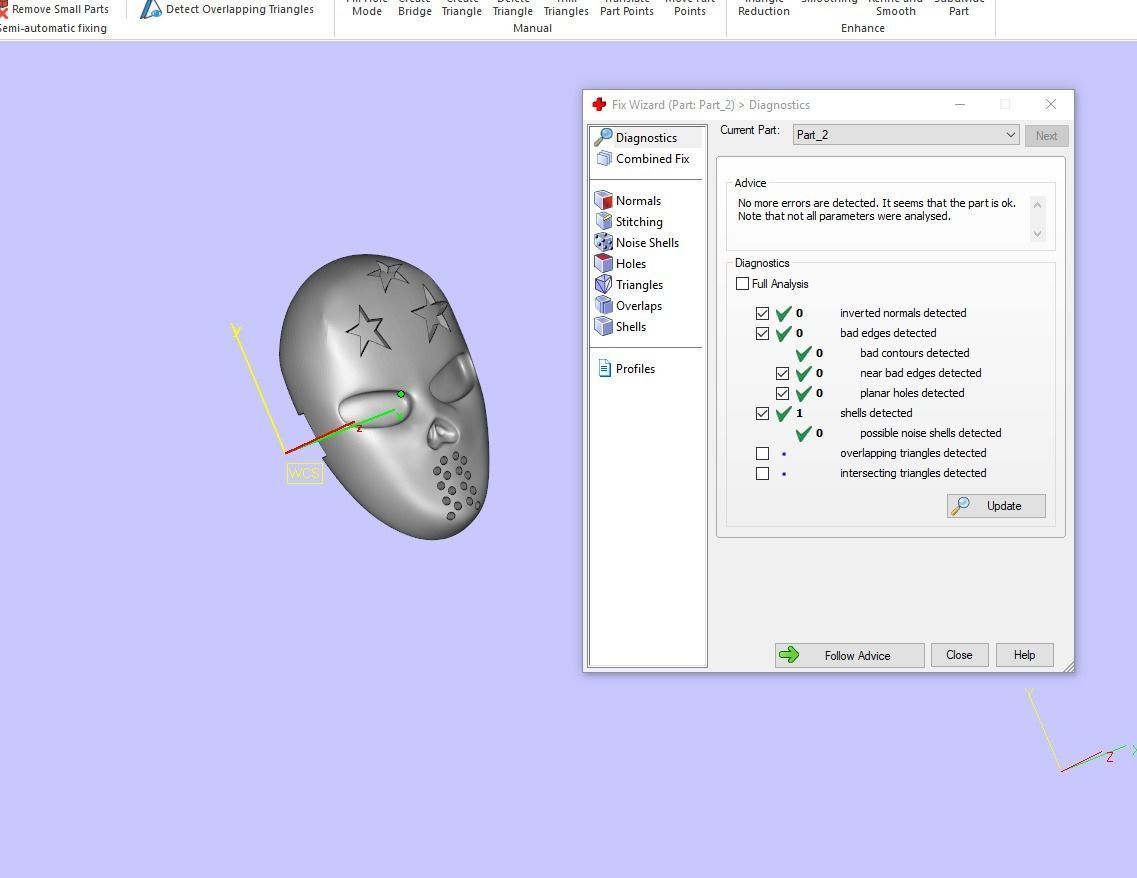Close Fix Wizard using the X button
The width and height of the screenshot is (1137, 878).
(1050, 104)
